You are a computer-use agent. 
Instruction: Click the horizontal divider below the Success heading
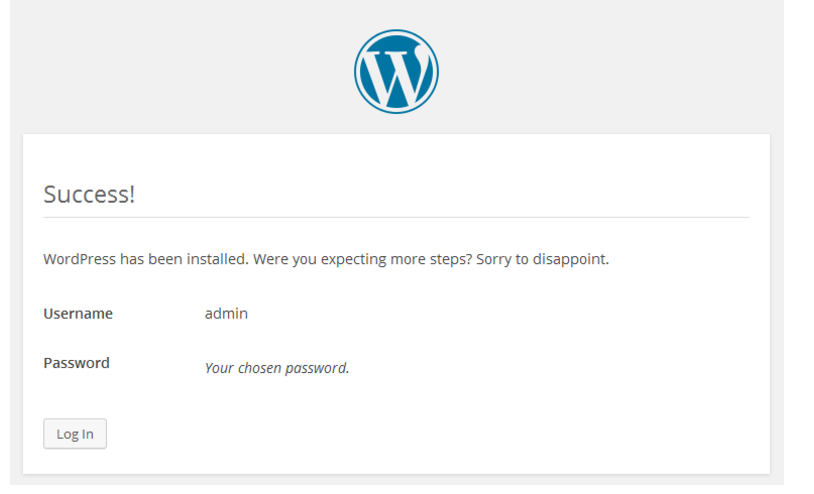(396, 217)
